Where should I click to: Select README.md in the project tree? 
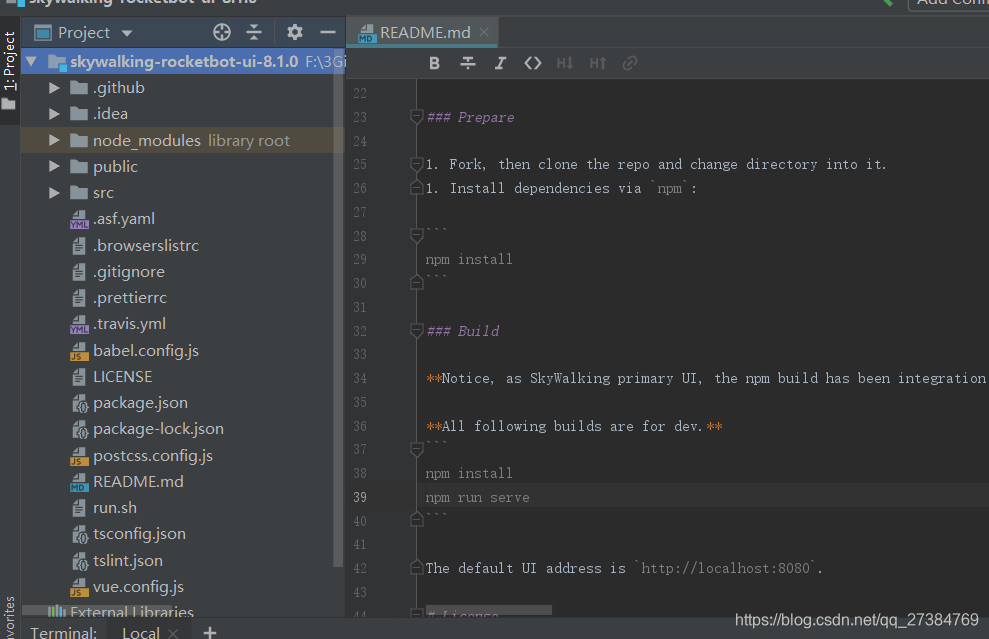click(x=138, y=482)
